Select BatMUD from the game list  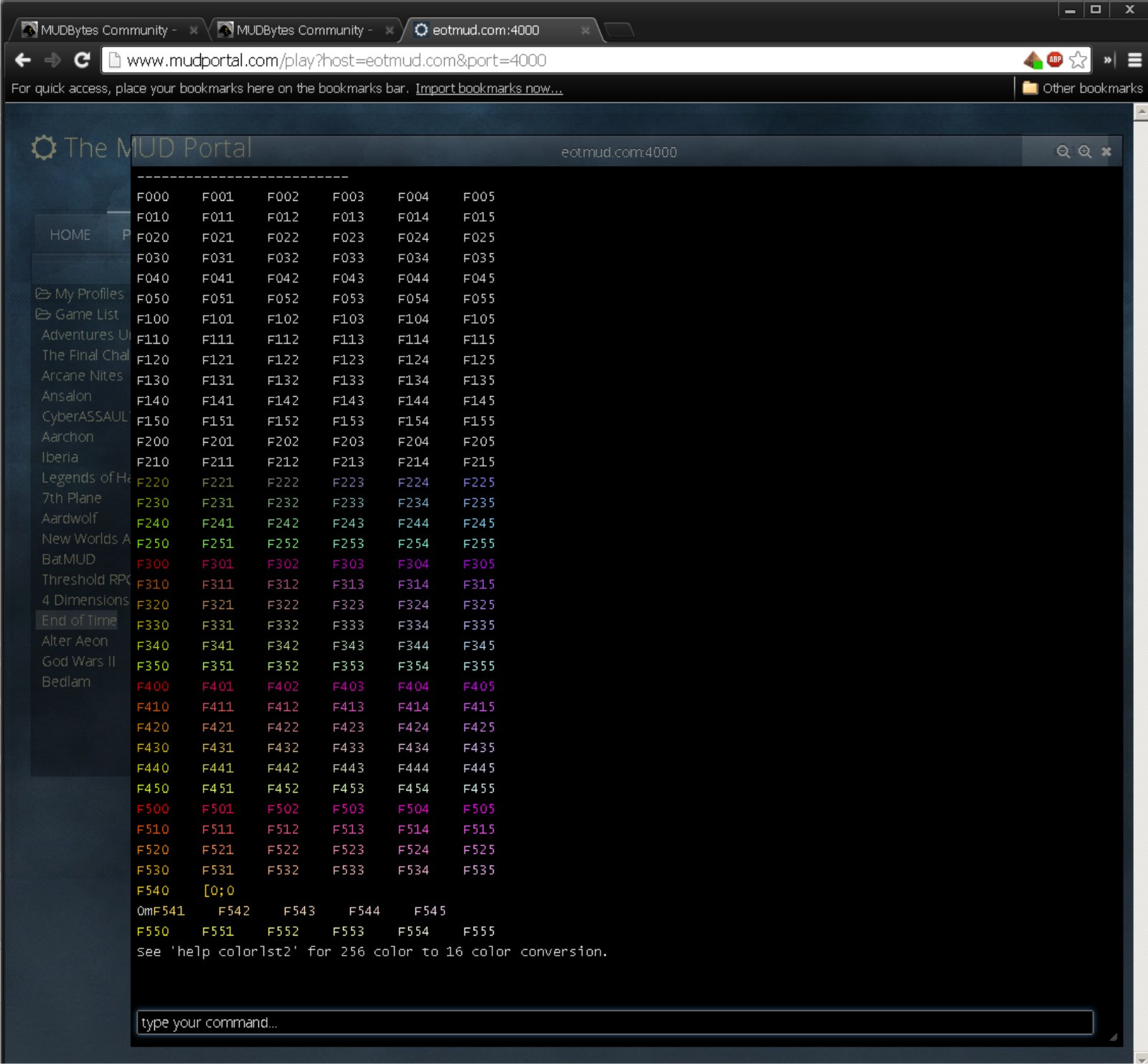(x=68, y=559)
